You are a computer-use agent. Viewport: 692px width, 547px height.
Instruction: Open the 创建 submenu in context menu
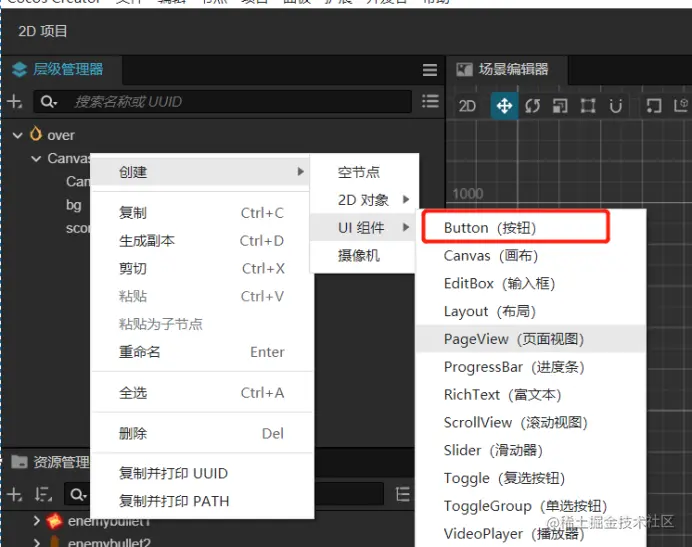pos(201,172)
